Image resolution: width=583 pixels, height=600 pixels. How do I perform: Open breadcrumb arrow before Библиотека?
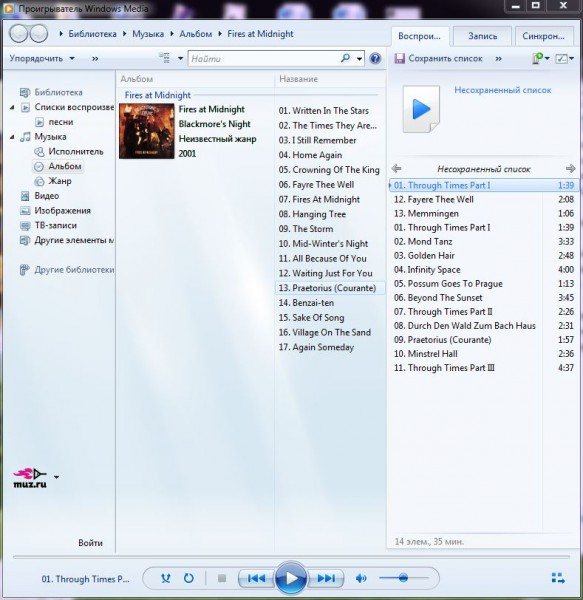click(x=61, y=34)
